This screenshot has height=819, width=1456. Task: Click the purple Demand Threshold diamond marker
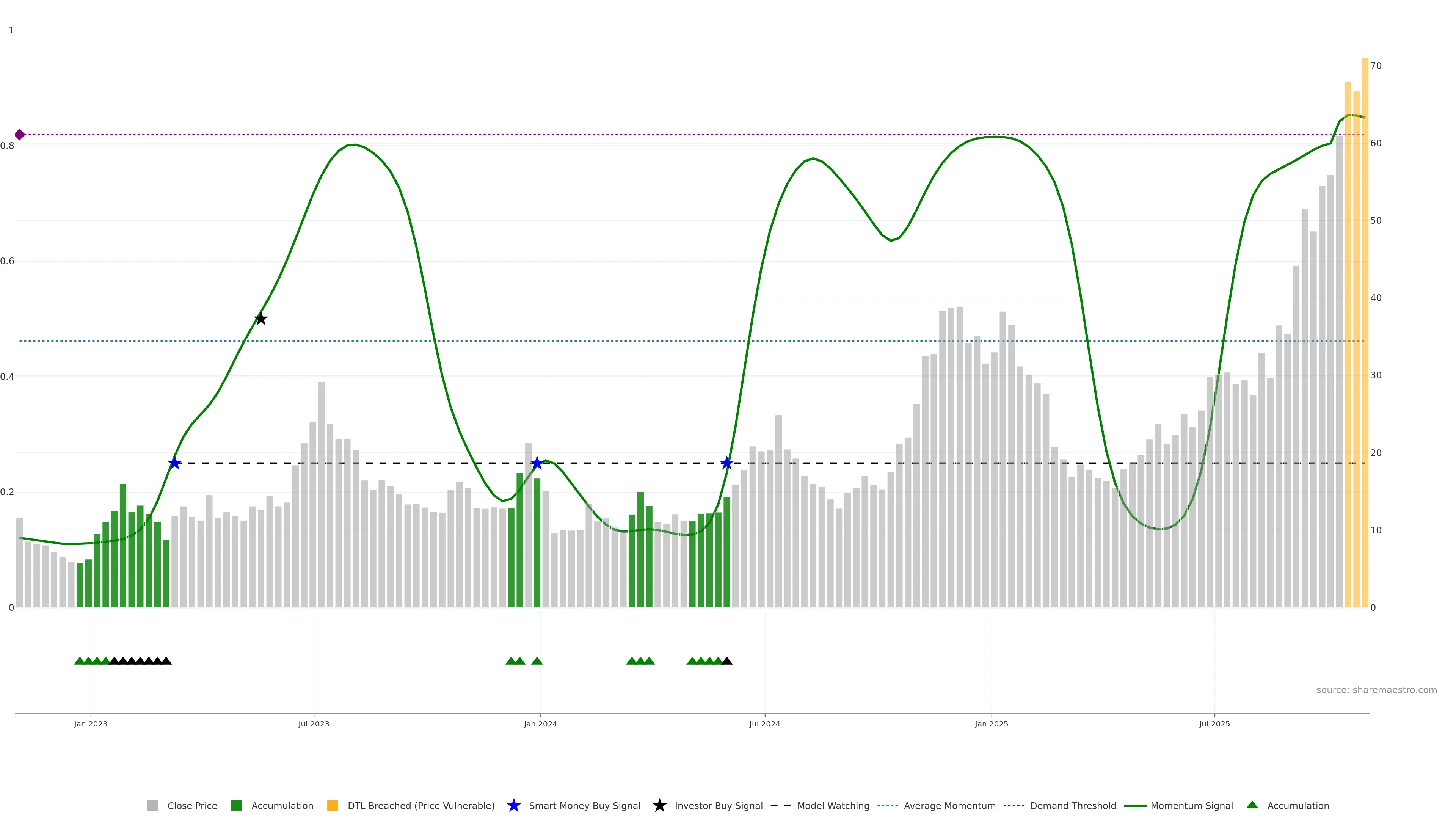(x=20, y=135)
